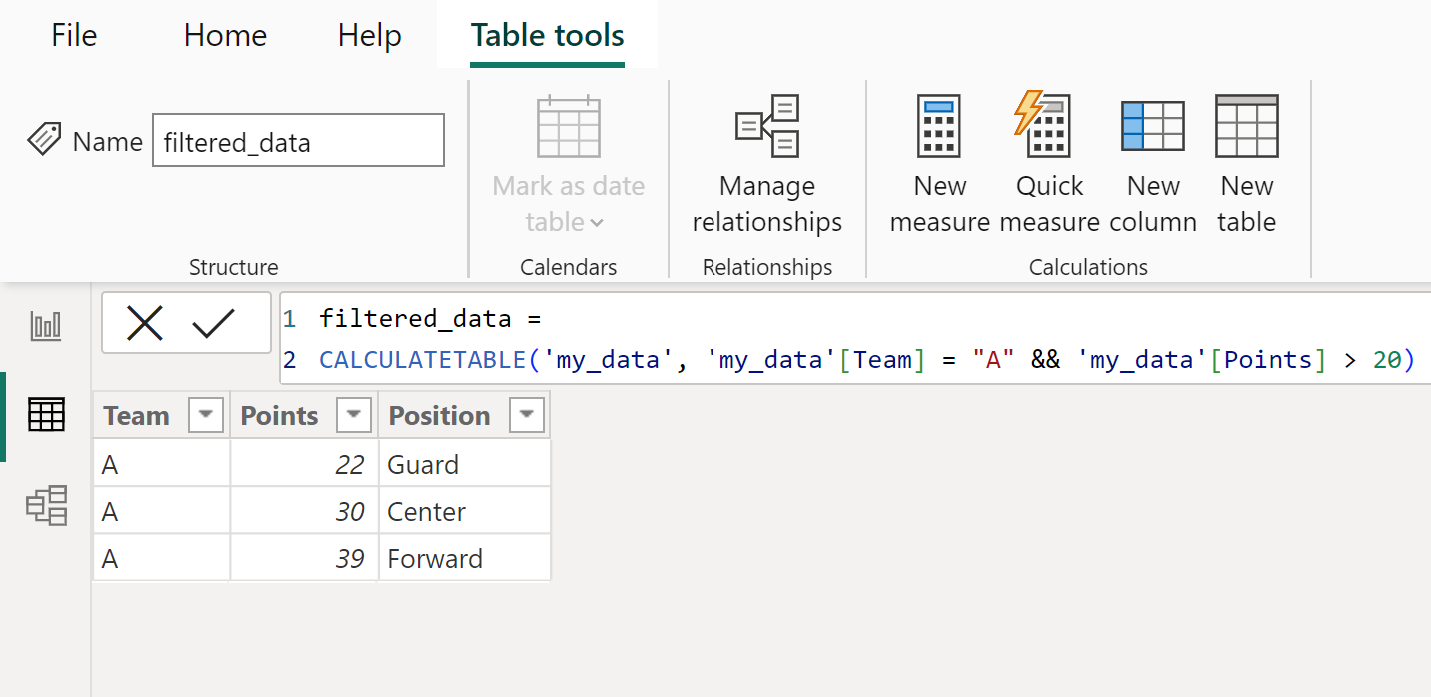The height and width of the screenshot is (697, 1431).
Task: Click the cell with Points value 22
Action: click(x=304, y=464)
